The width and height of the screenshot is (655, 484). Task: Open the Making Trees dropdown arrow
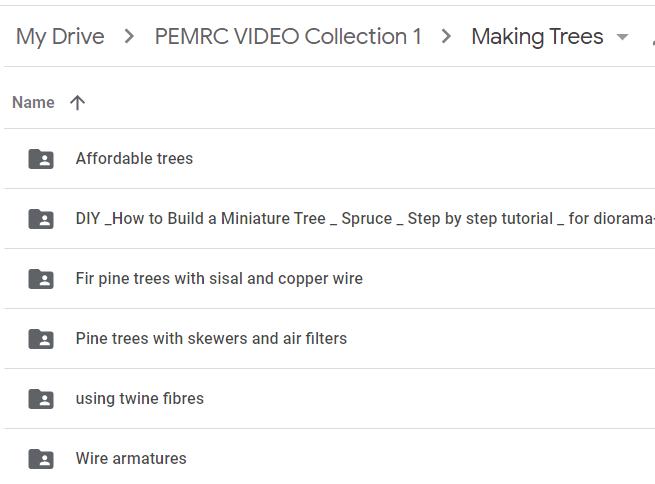(622, 37)
